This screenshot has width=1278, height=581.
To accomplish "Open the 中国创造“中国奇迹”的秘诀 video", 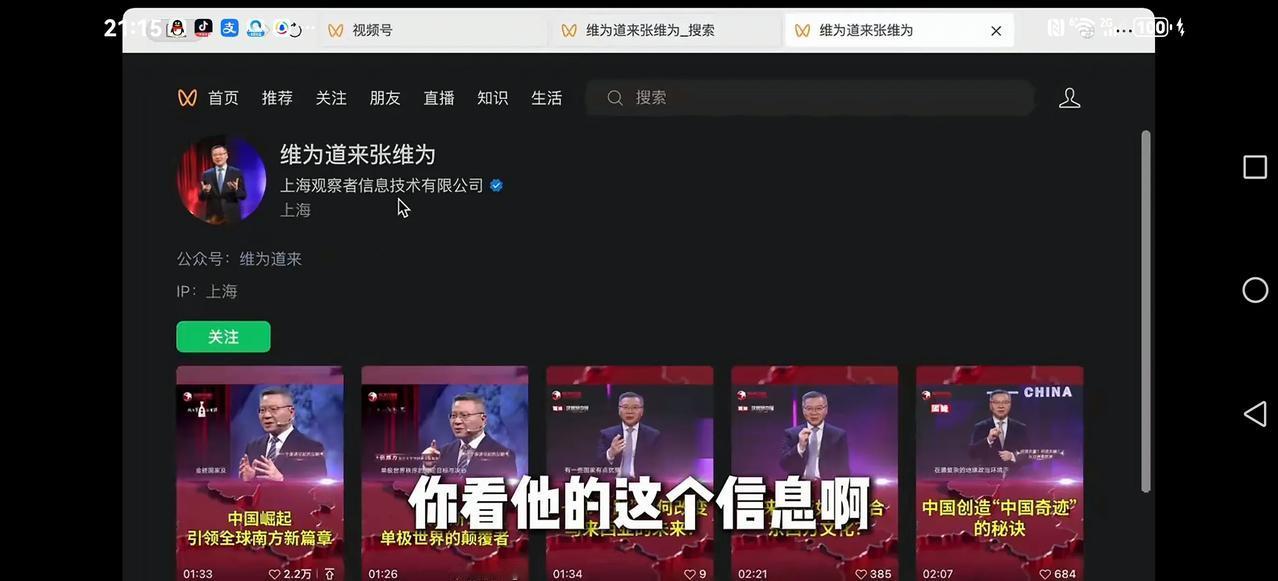I will coord(1000,473).
